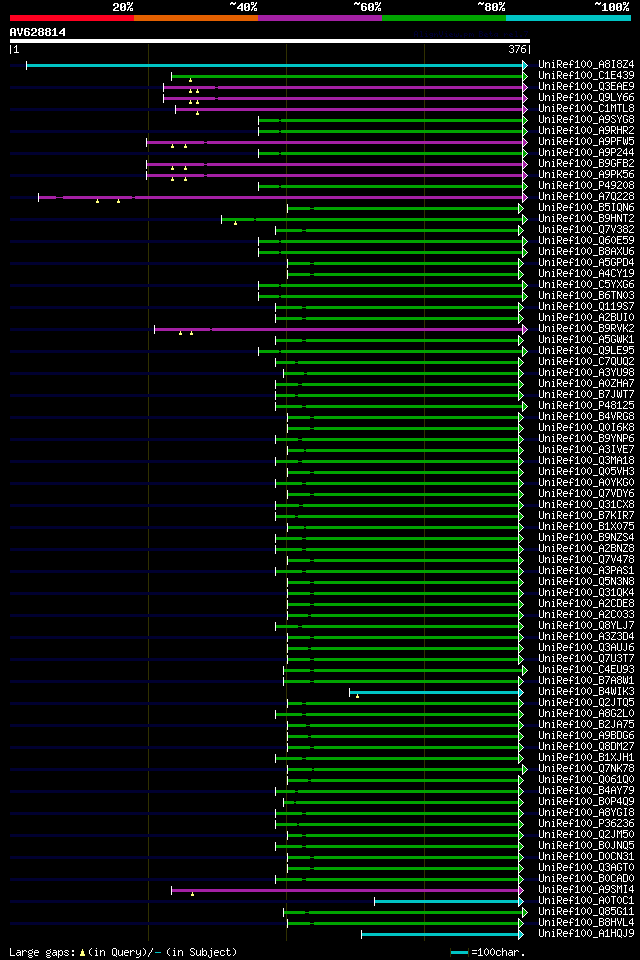Select label UniRef100_Q8DM27

point(586,747)
